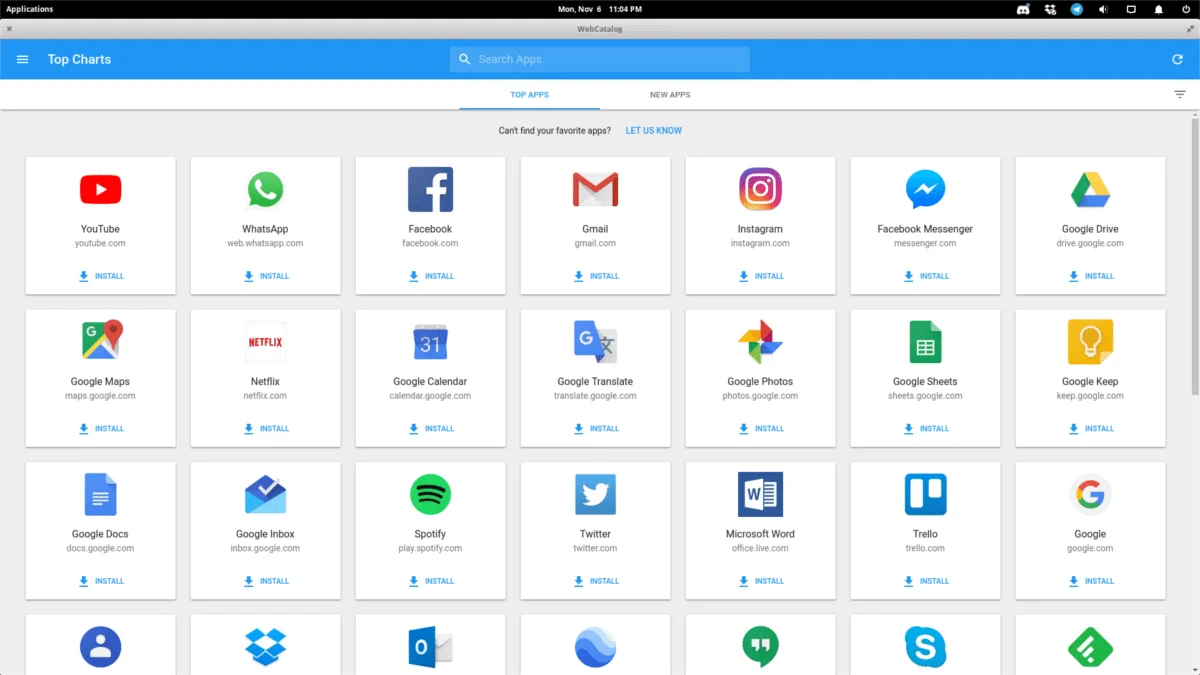Click the Facebook app icon
The width and height of the screenshot is (1200, 675).
click(430, 189)
